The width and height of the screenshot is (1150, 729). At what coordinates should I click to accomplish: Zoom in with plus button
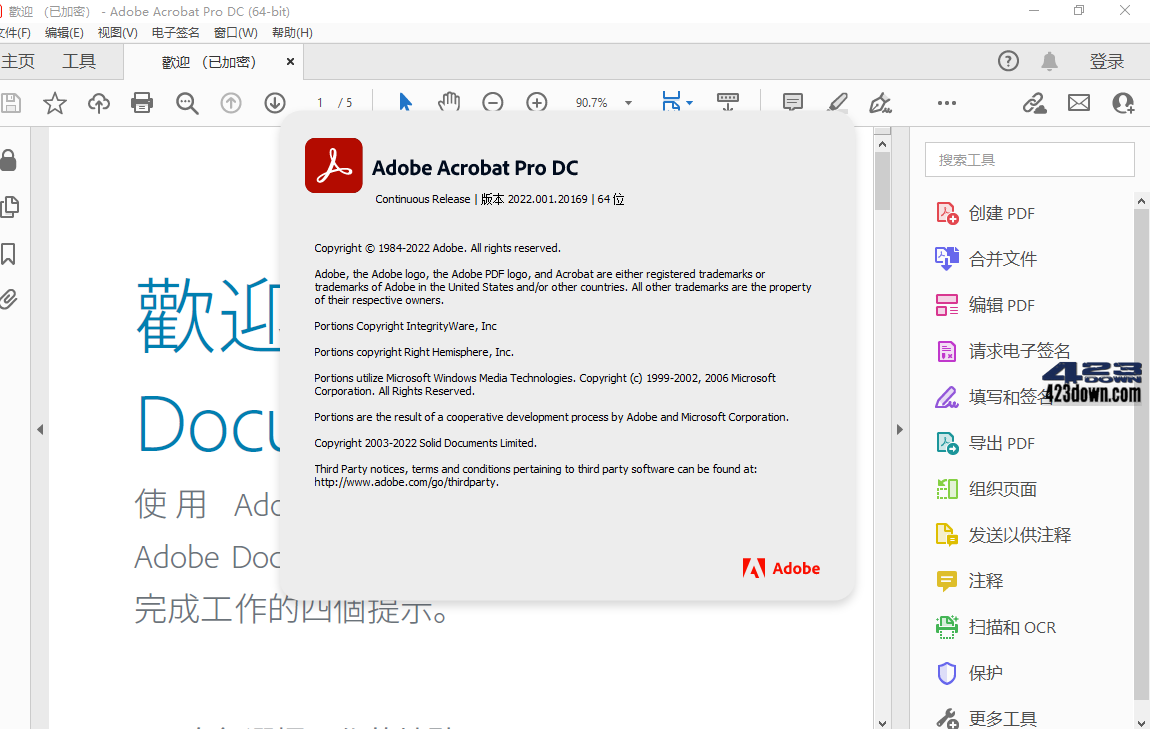tap(537, 103)
